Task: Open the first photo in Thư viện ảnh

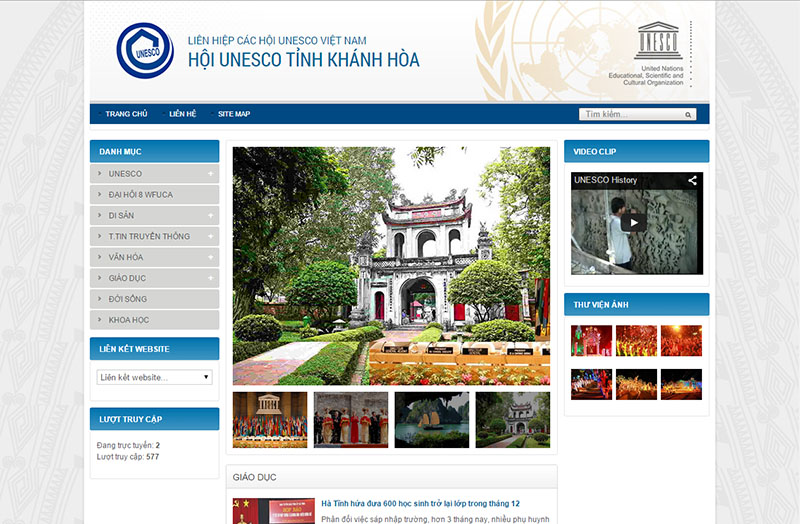Action: [591, 341]
